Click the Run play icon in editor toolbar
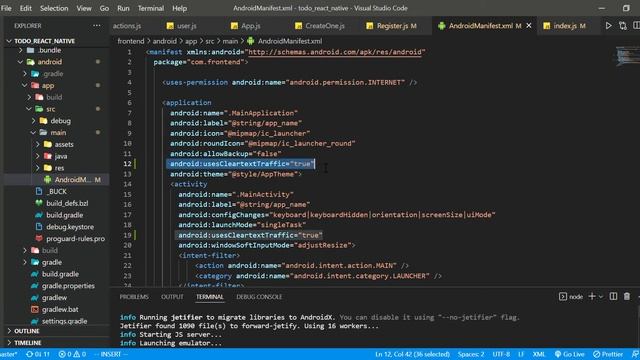 [608, 26]
